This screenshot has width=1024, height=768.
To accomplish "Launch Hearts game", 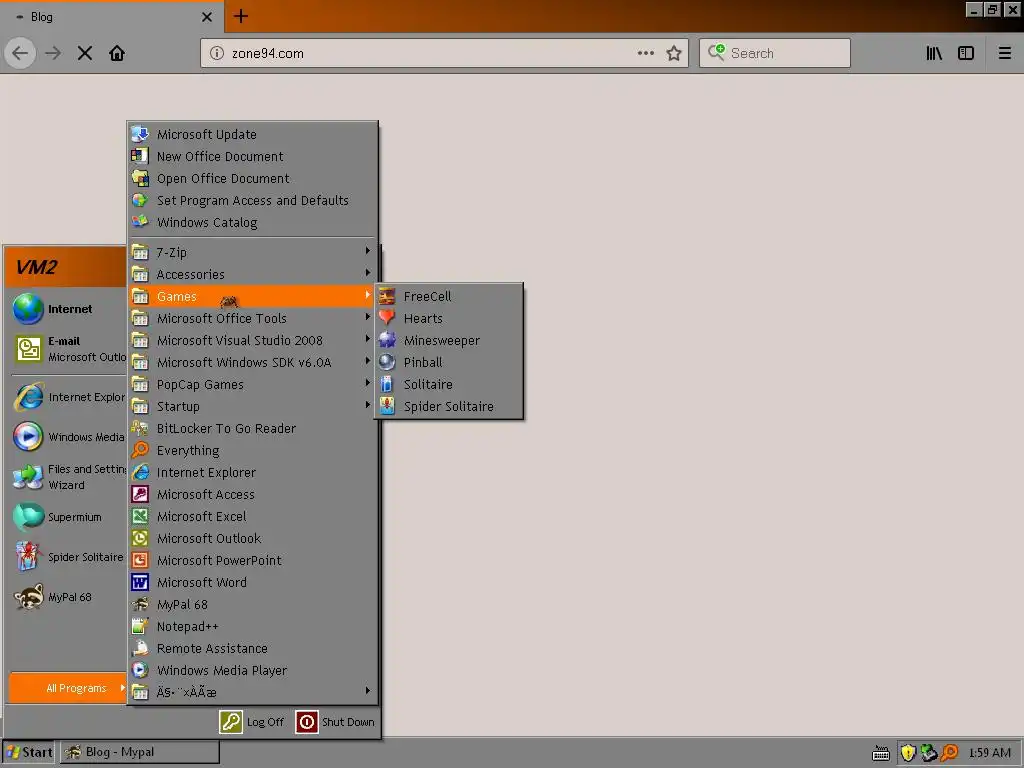I will tap(449, 319).
